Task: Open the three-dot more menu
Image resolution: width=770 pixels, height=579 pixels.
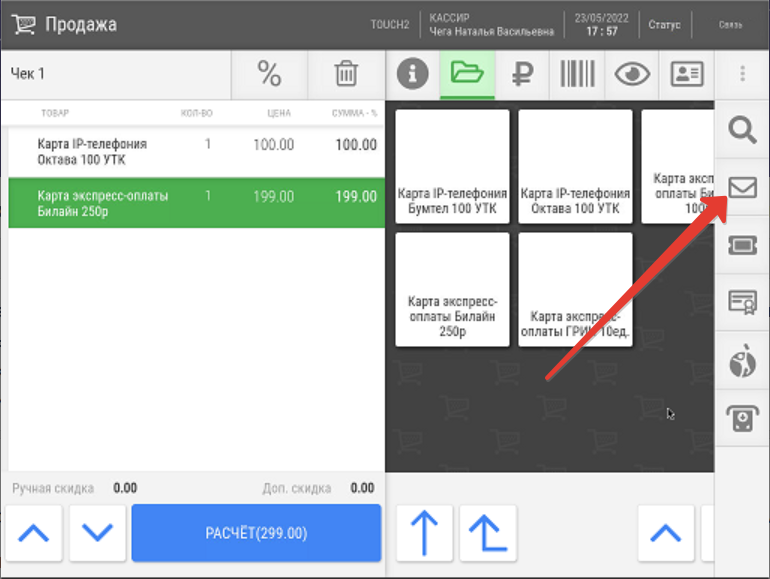Action: click(x=742, y=74)
